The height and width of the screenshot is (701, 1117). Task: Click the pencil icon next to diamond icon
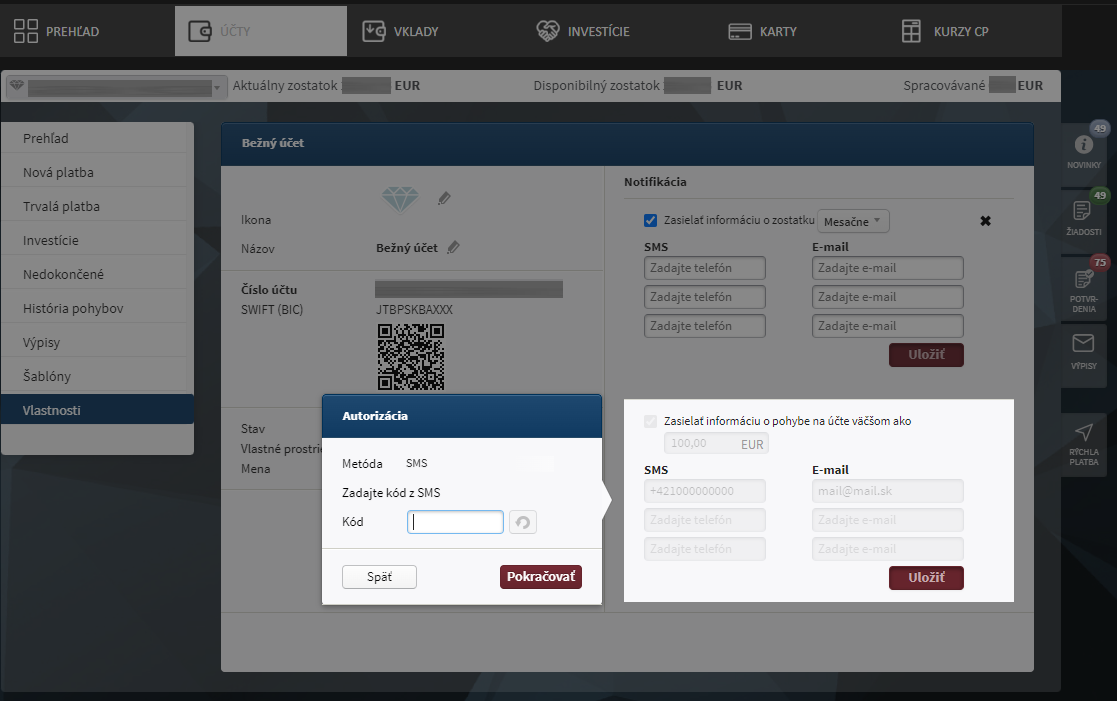444,199
